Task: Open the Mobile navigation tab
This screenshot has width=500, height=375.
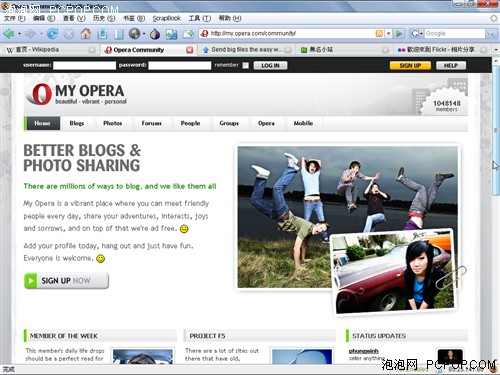Action: (303, 123)
